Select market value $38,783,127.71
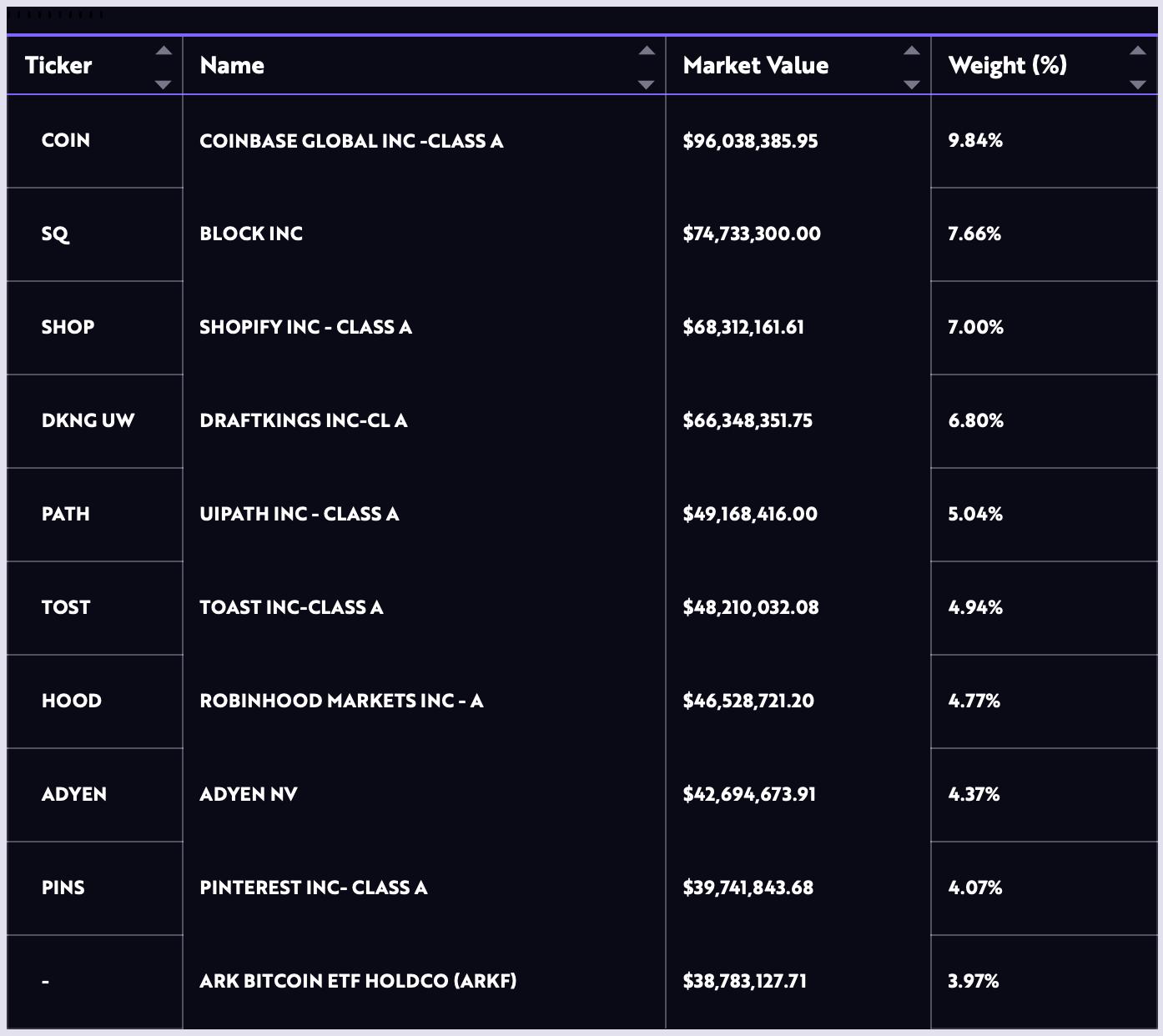Screen dimensions: 1163x1036 click(744, 982)
